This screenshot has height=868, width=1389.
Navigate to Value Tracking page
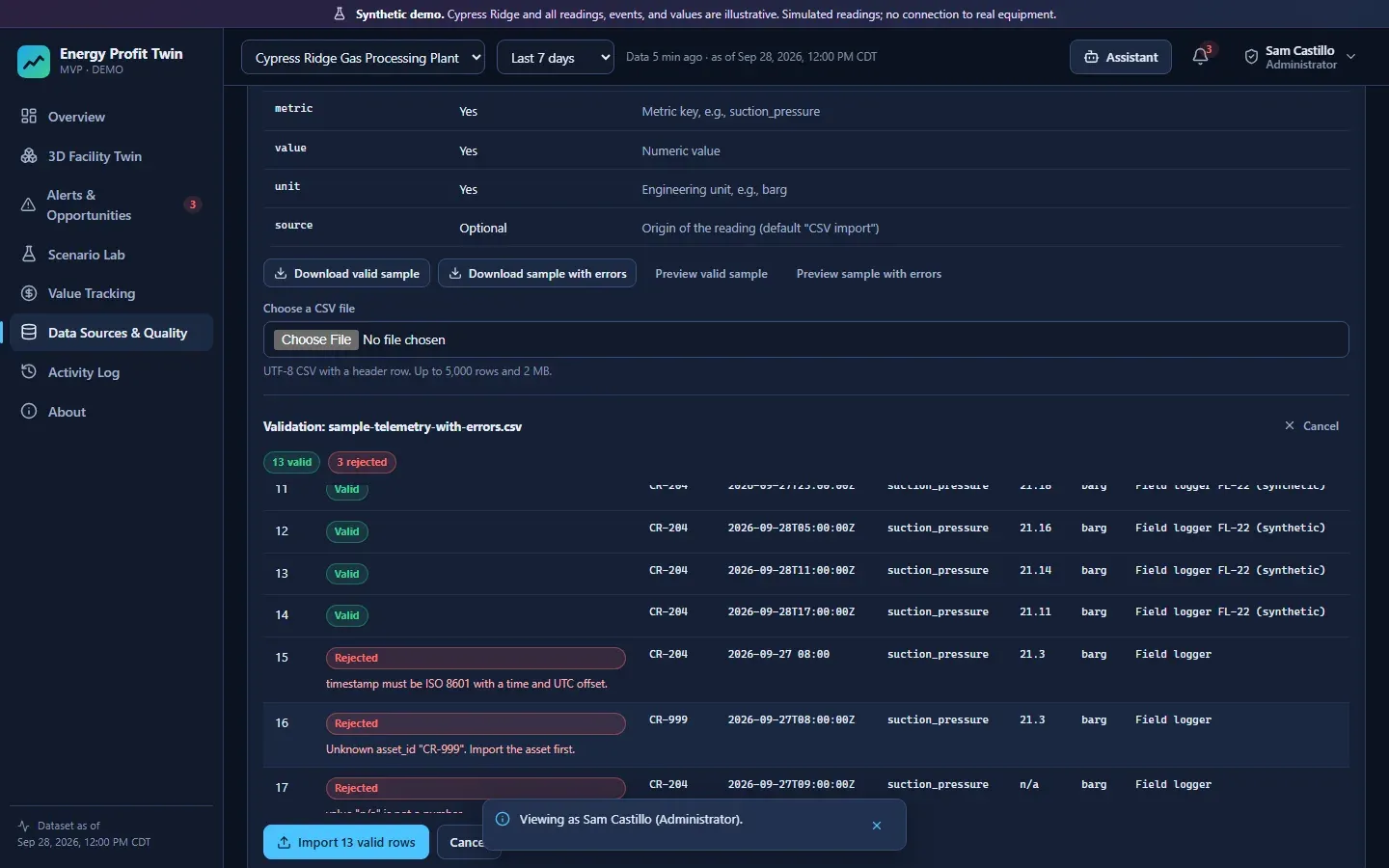[111, 293]
